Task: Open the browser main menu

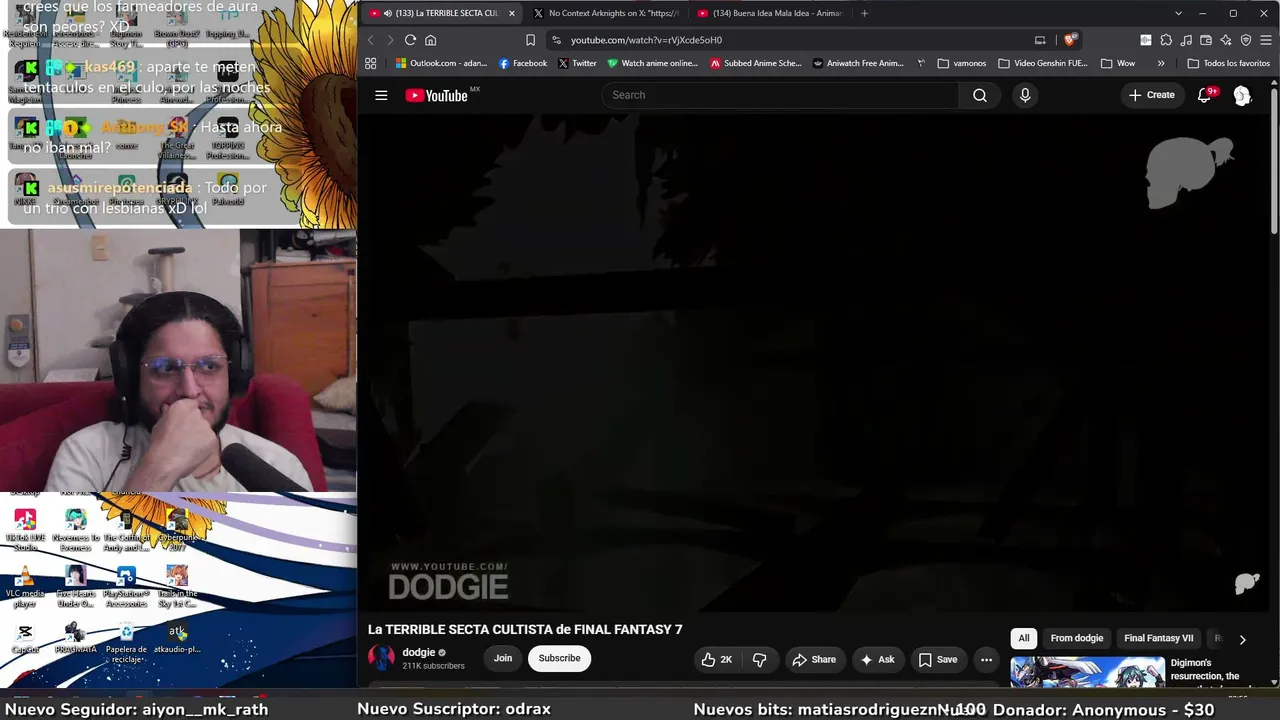Action: [1266, 40]
